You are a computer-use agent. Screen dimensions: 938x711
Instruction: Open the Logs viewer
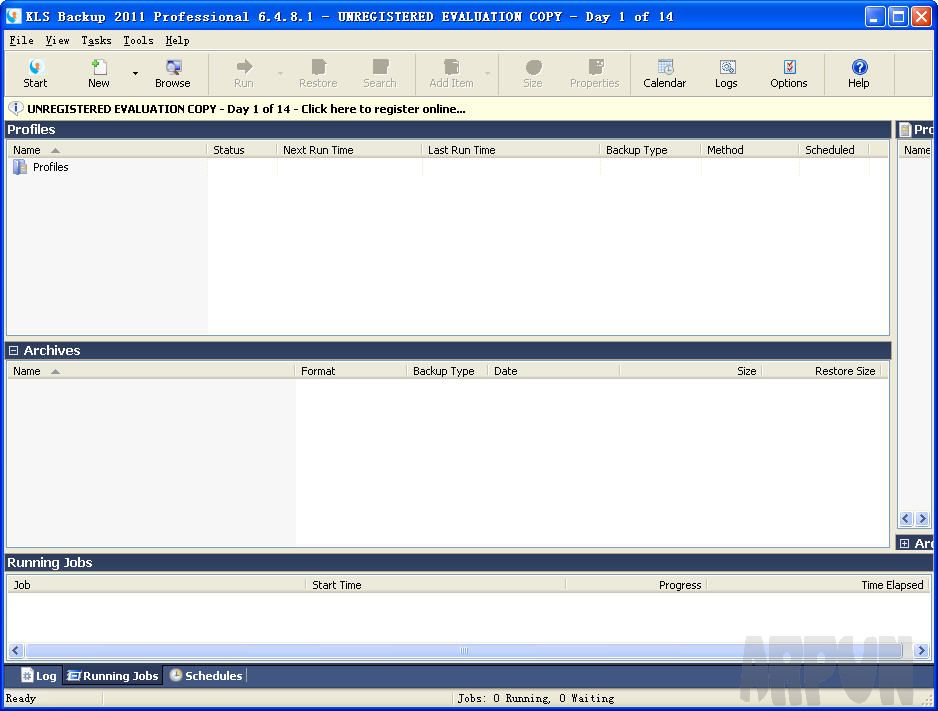(x=726, y=74)
